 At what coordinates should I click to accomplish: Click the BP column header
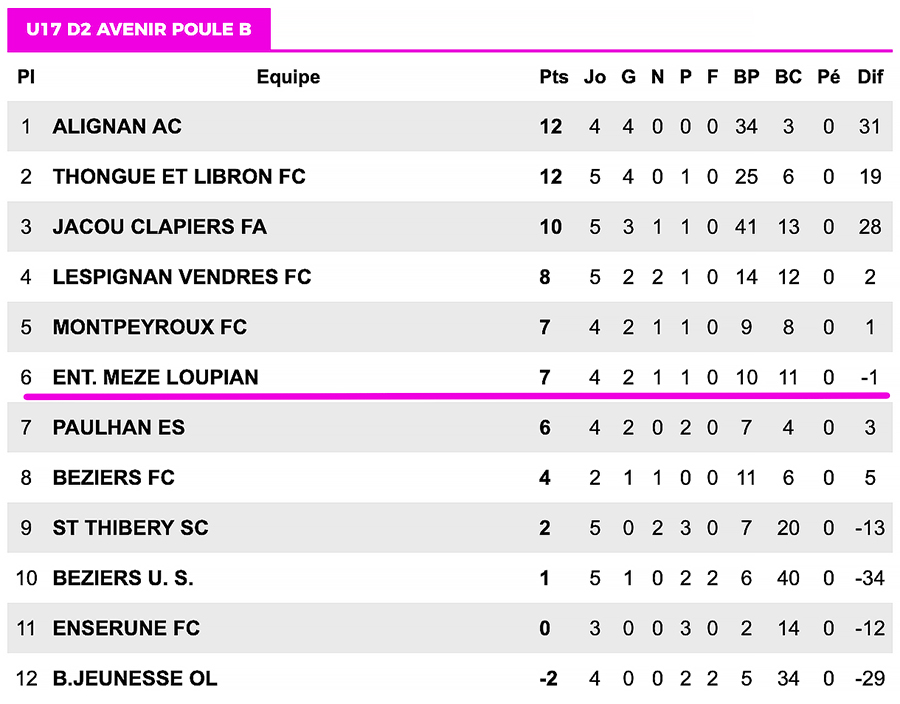tap(746, 77)
